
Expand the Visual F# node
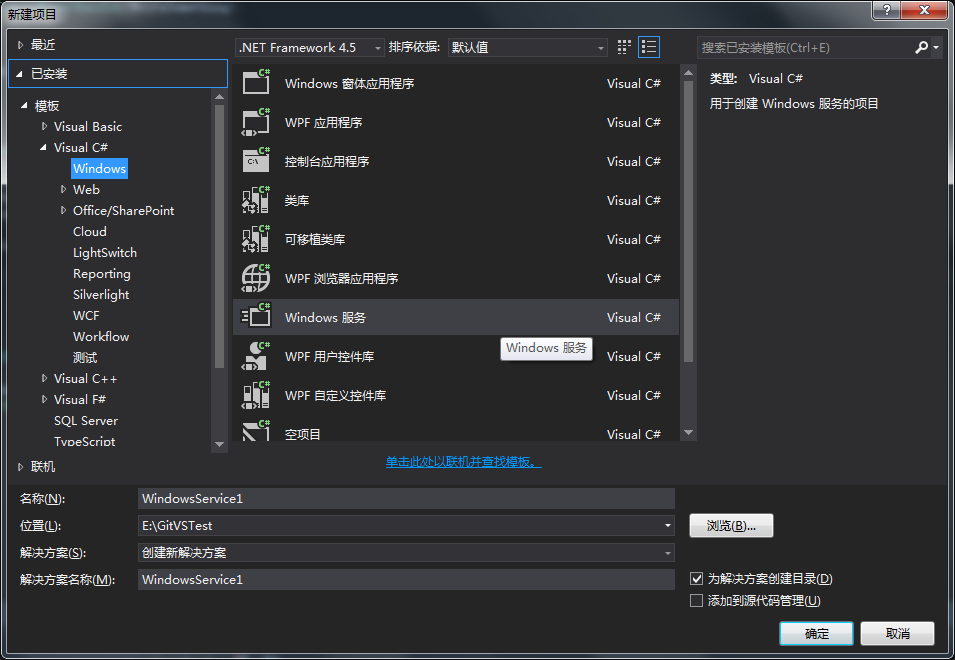click(x=44, y=399)
